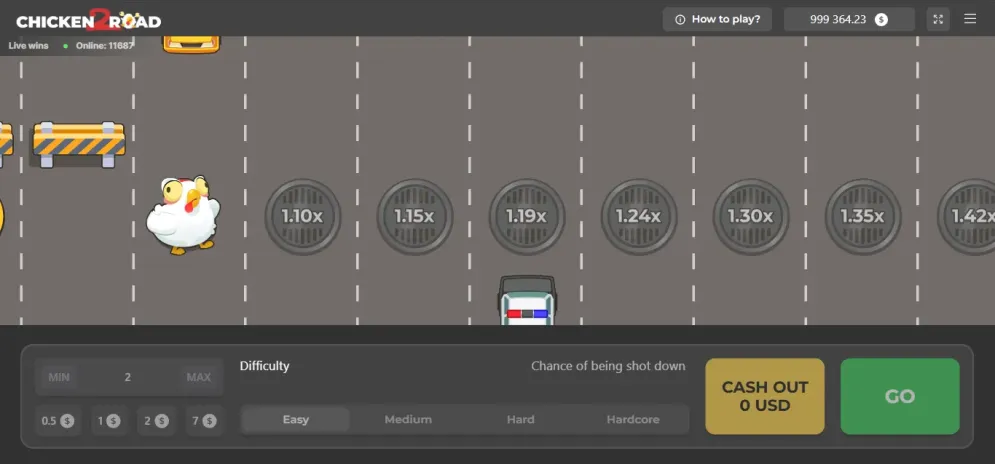Click the Chance of being shot down text
The height and width of the screenshot is (464, 995).
(x=608, y=366)
